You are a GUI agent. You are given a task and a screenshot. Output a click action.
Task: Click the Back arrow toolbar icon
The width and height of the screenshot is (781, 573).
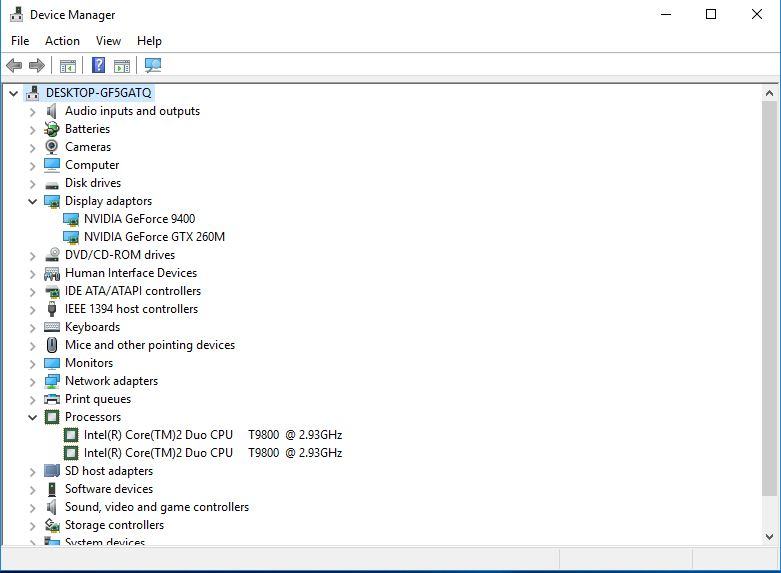[x=14, y=65]
